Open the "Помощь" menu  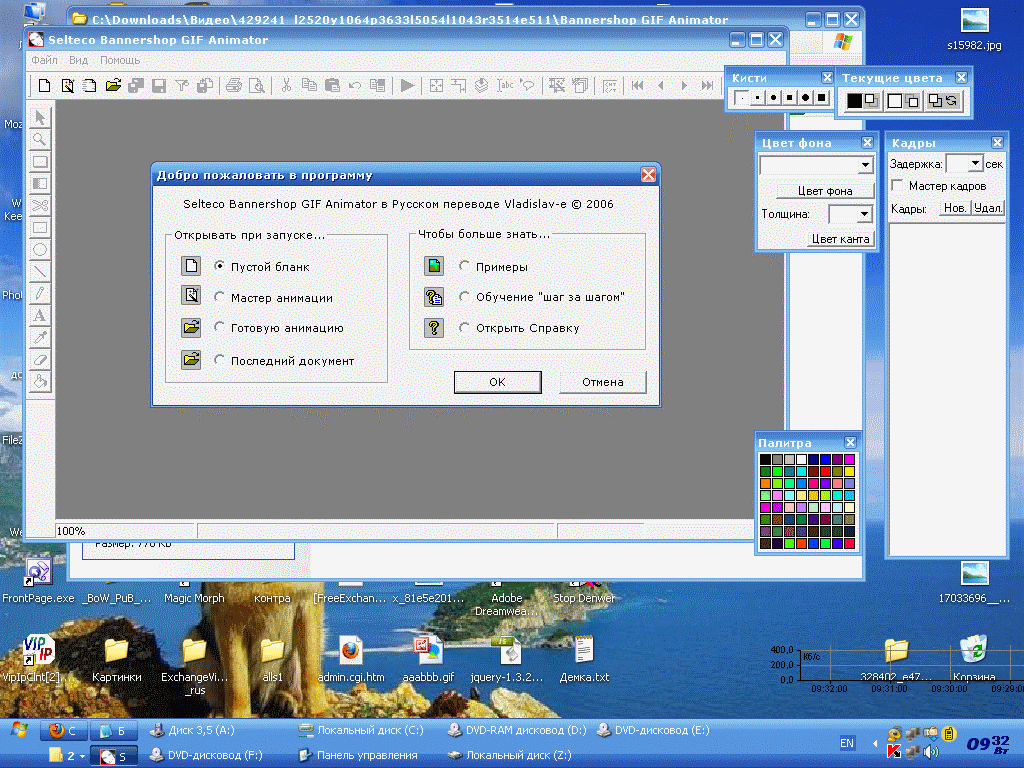[x=120, y=61]
